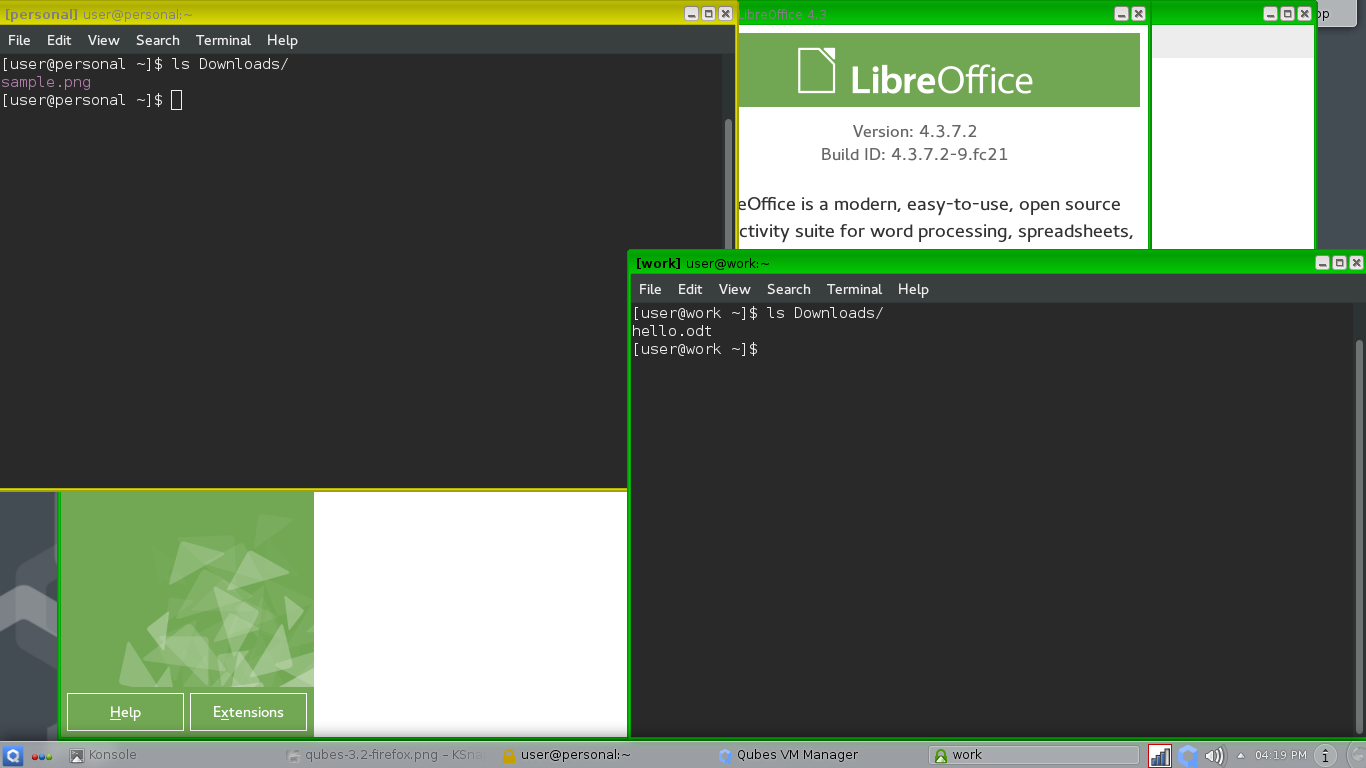Viewport: 1366px width, 768px height.
Task: Open Edit menu in personal terminal
Action: (59, 40)
